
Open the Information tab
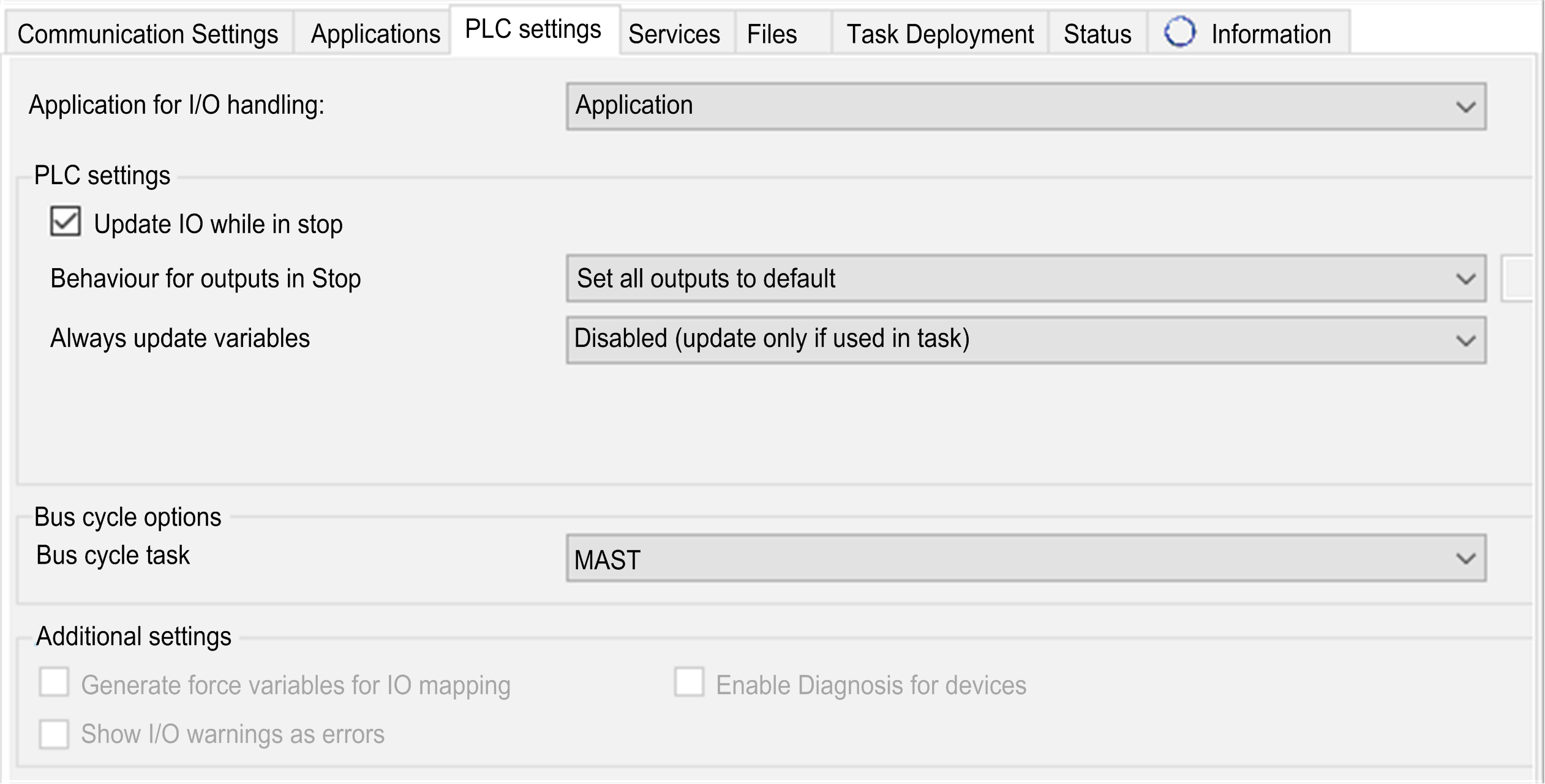(x=1269, y=34)
